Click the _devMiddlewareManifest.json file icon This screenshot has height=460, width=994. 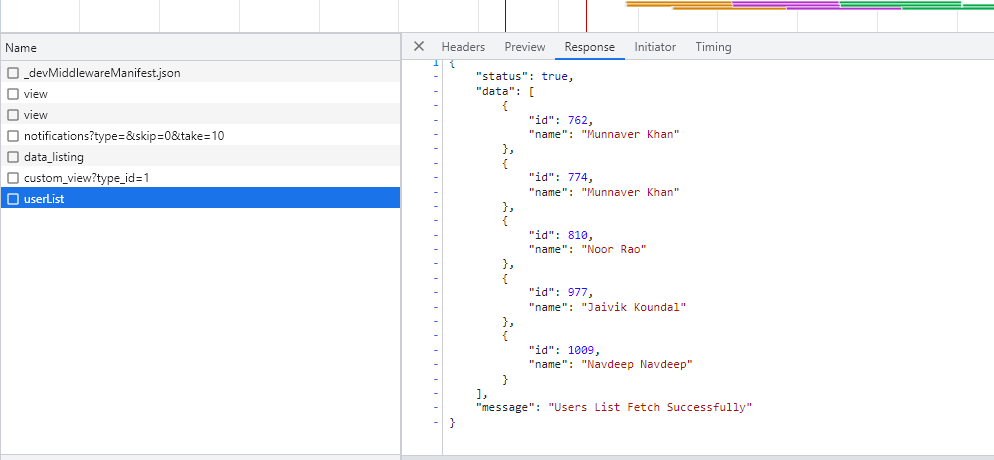coord(13,73)
